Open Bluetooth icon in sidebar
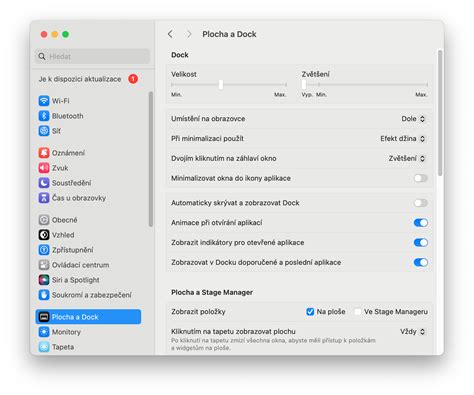Screen dimensions: 474x395 (44, 116)
